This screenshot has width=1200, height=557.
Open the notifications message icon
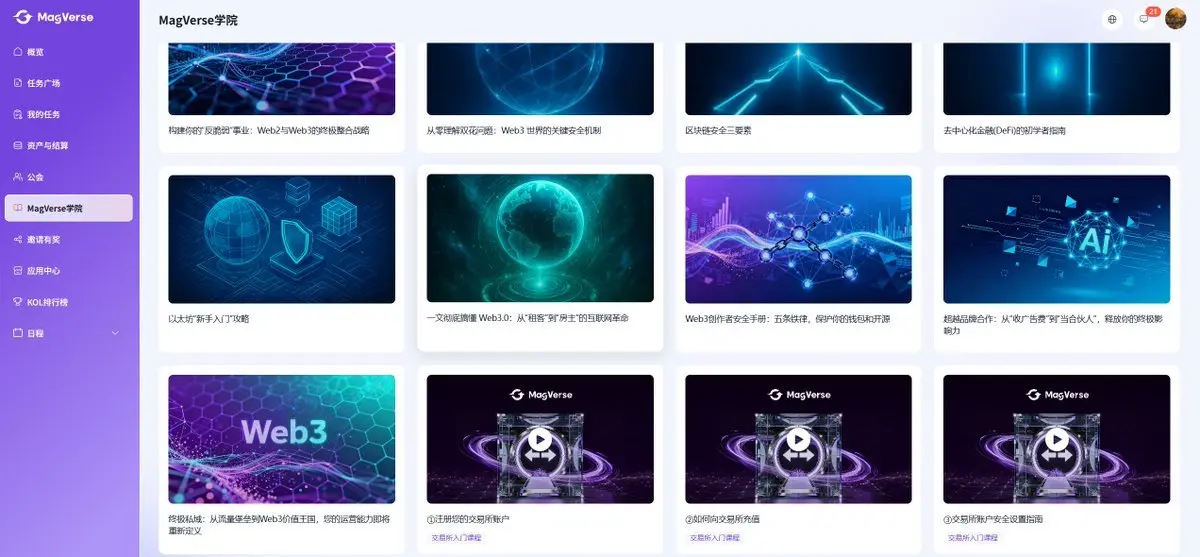(x=1144, y=19)
